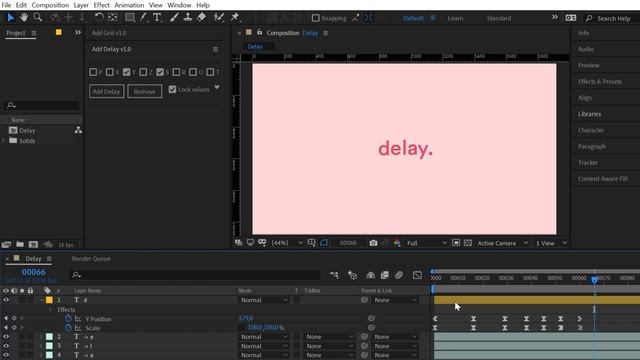Select the Eraser tool
The height and width of the screenshot is (360, 640).
pos(202,18)
